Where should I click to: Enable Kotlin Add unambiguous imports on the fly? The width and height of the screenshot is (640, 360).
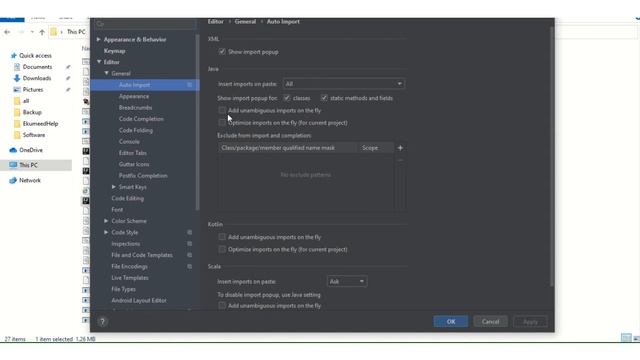(222, 237)
